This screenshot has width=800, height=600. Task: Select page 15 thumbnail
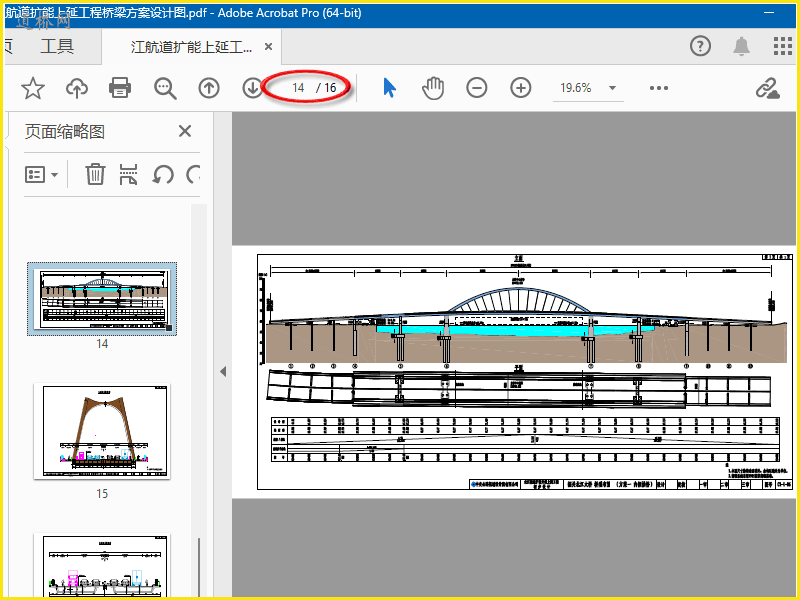(102, 431)
